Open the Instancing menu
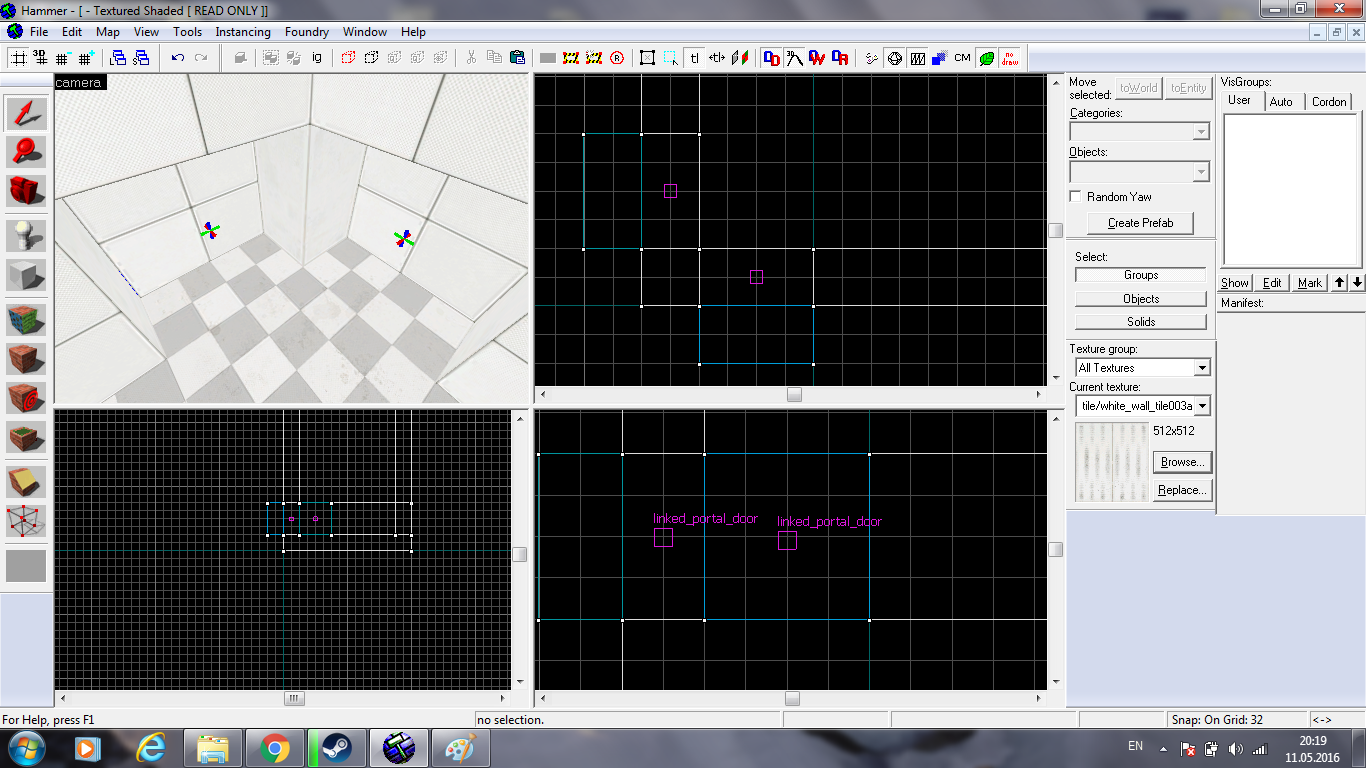The width and height of the screenshot is (1366, 768). (243, 32)
